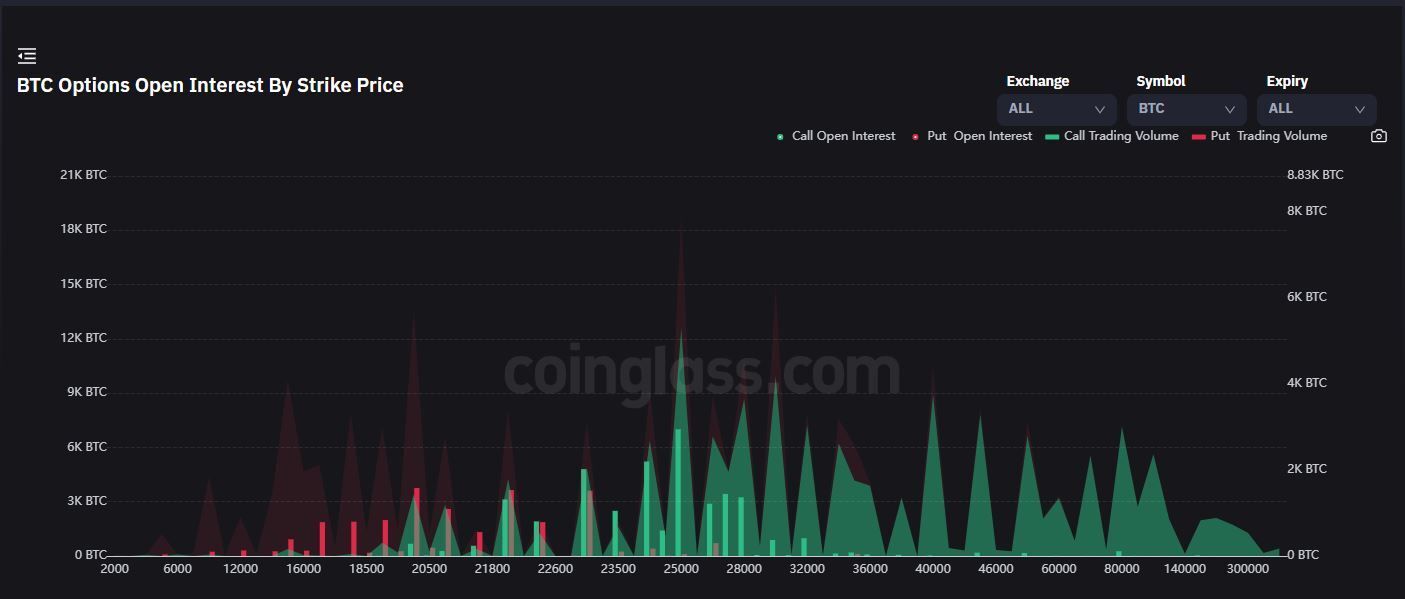The height and width of the screenshot is (599, 1405).
Task: Open the camera icon to save chart image
Action: (1378, 135)
